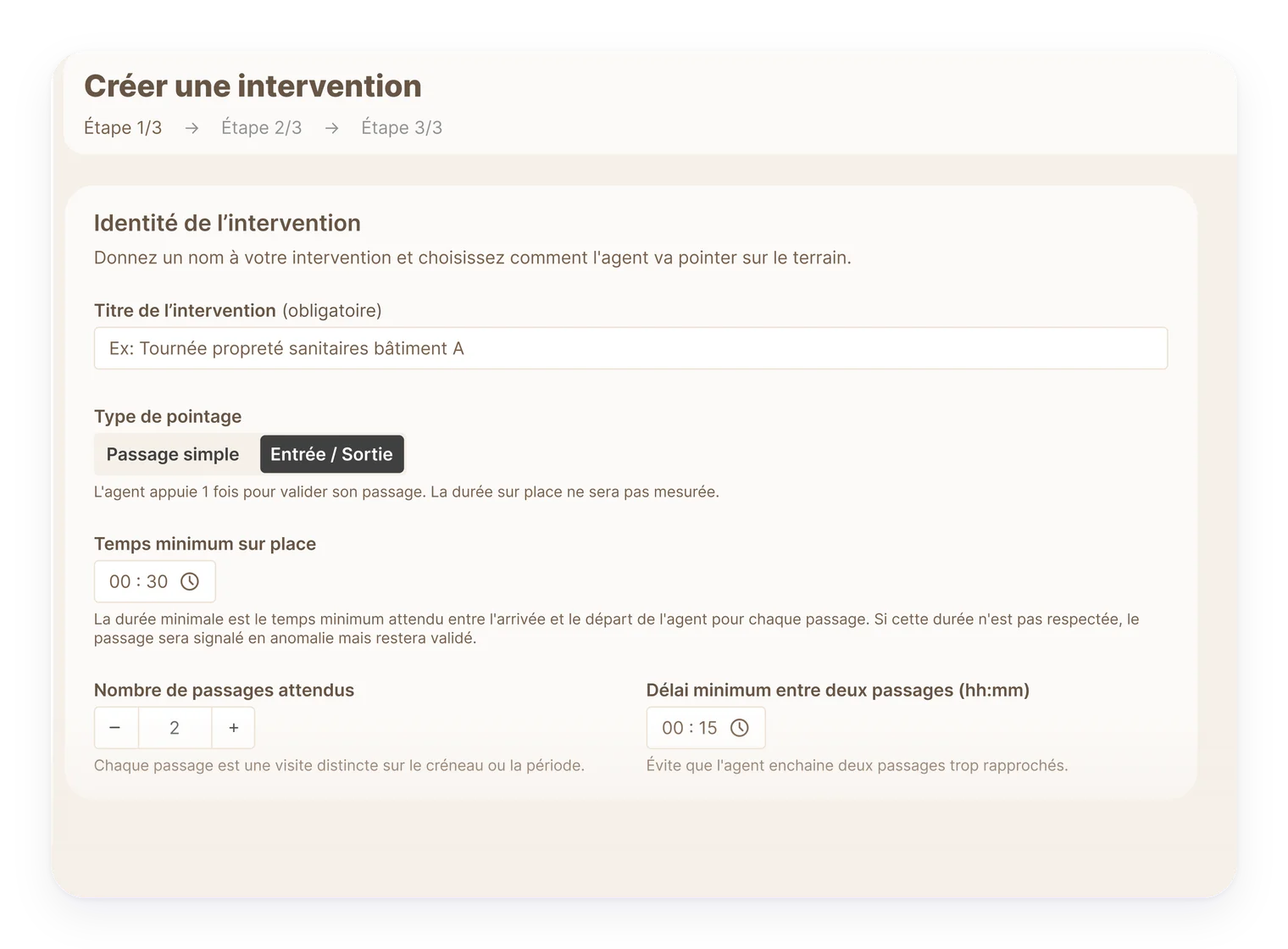1288x949 pixels.
Task: Go to Étape 1/3
Action: [123, 128]
